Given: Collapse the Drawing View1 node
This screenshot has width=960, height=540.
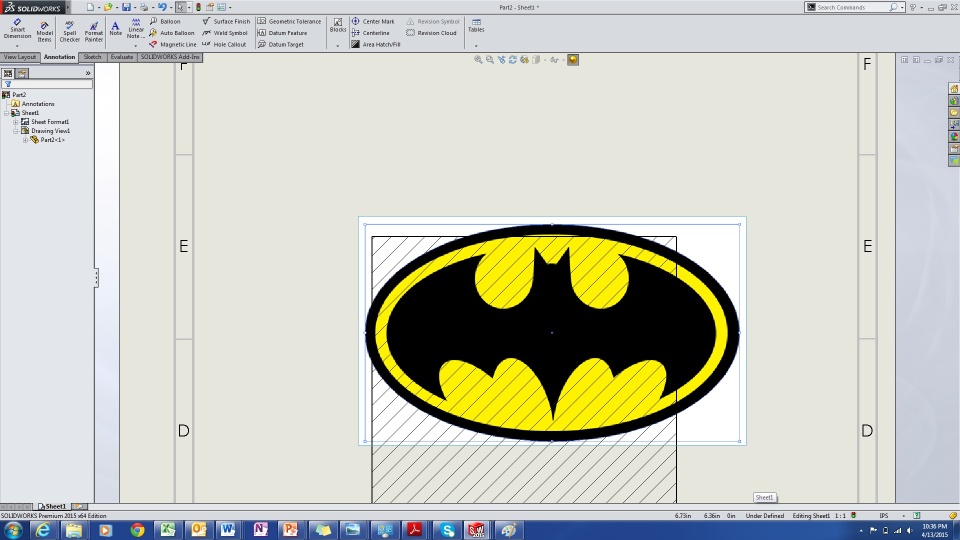Looking at the screenshot, I should click(16, 131).
